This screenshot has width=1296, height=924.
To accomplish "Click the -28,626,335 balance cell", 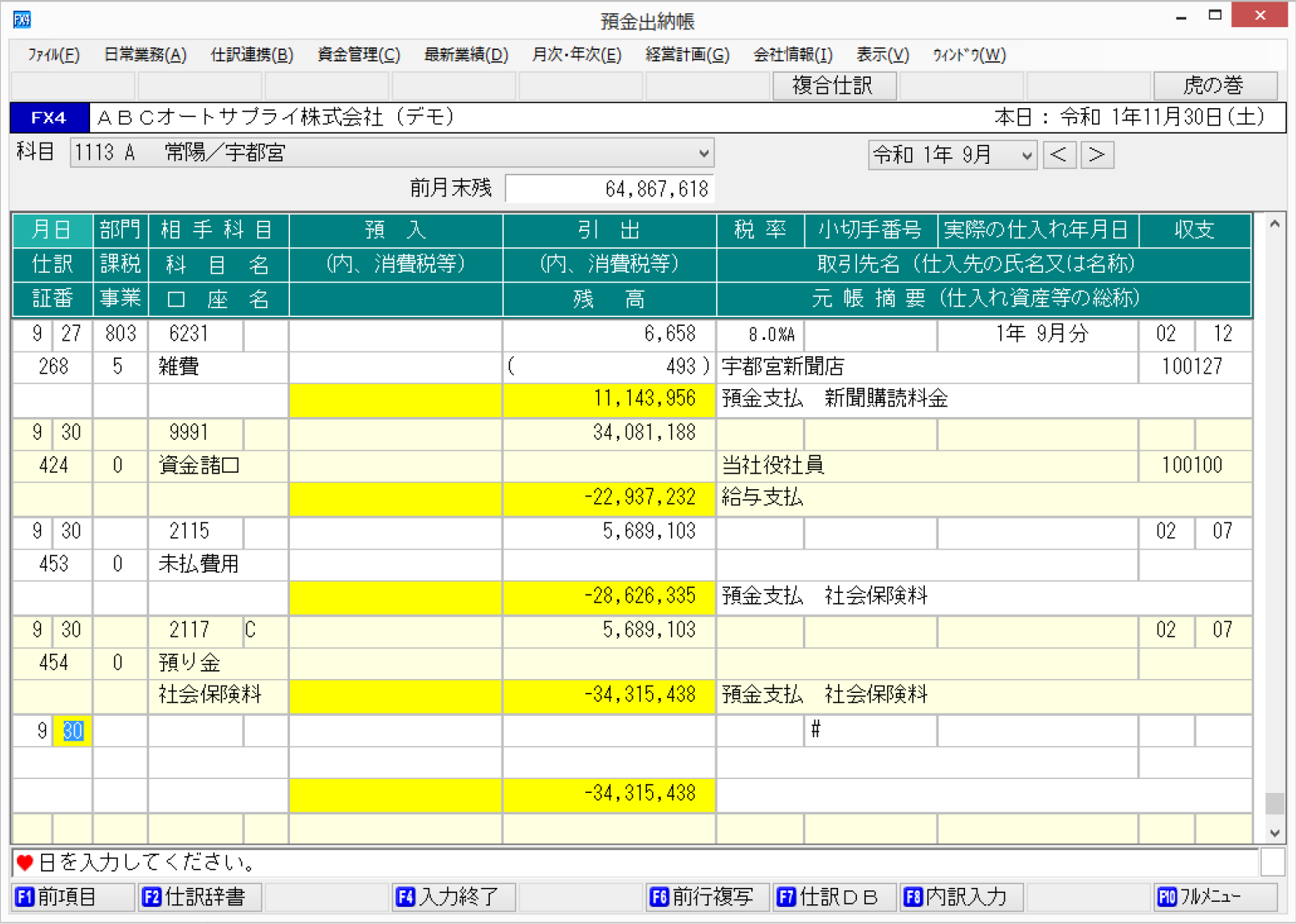I will tap(609, 596).
